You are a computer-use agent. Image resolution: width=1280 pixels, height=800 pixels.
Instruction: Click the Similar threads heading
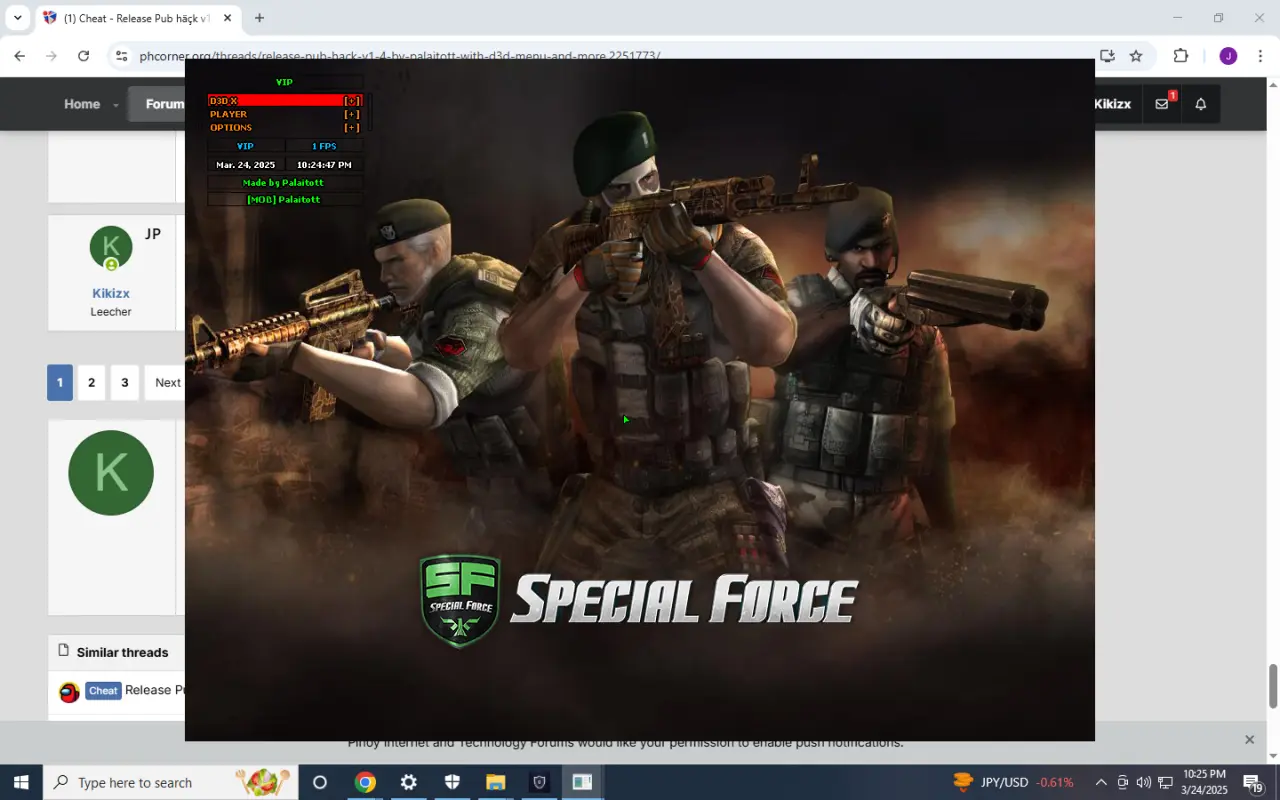[x=122, y=652]
